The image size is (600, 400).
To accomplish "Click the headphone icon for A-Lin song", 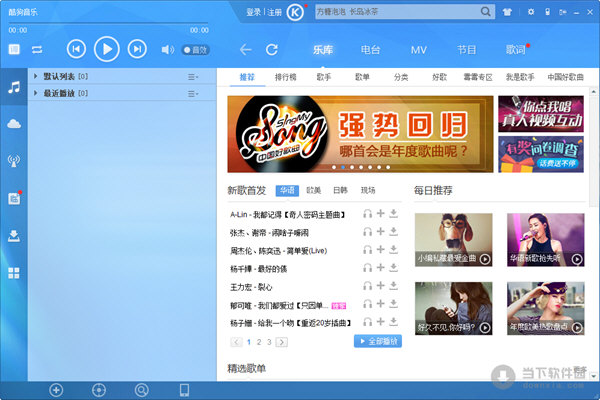I will (367, 214).
